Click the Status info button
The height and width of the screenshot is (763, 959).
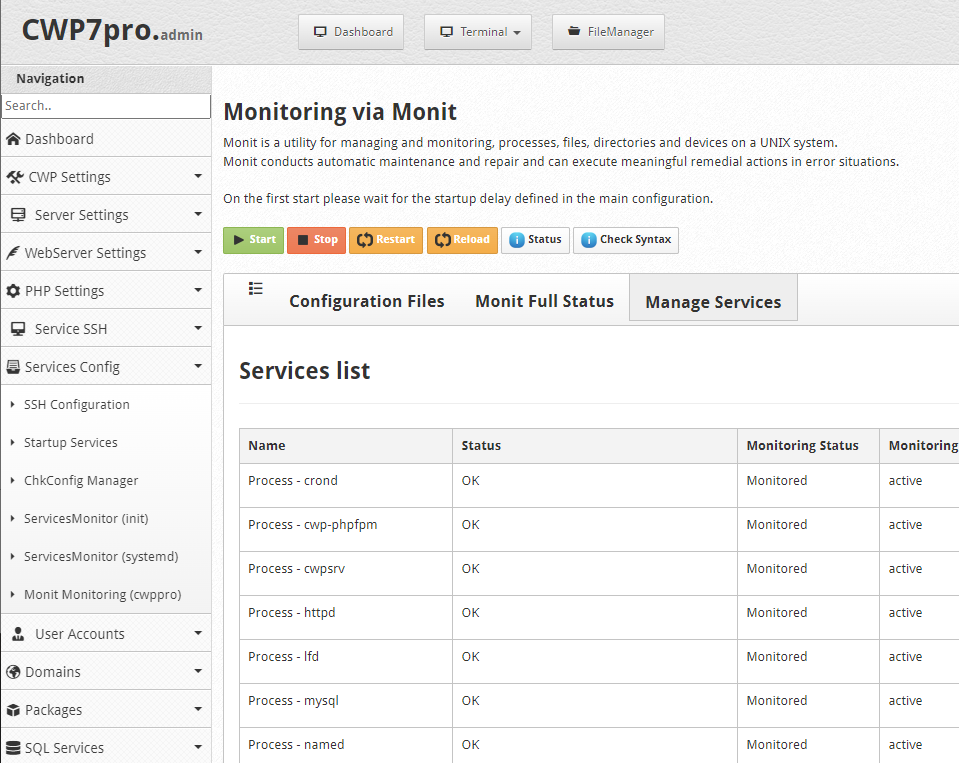(535, 240)
